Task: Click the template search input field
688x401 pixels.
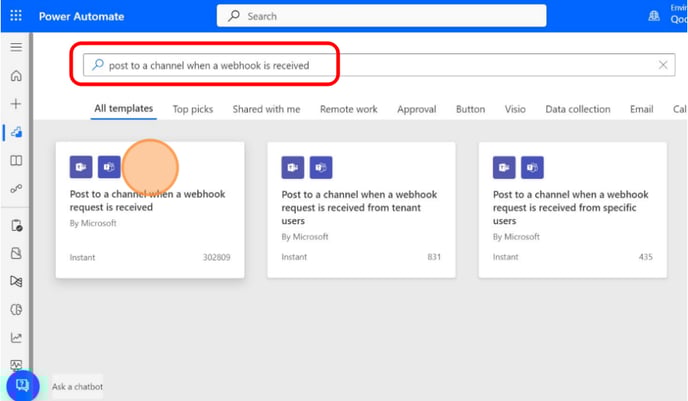Action: click(x=379, y=65)
